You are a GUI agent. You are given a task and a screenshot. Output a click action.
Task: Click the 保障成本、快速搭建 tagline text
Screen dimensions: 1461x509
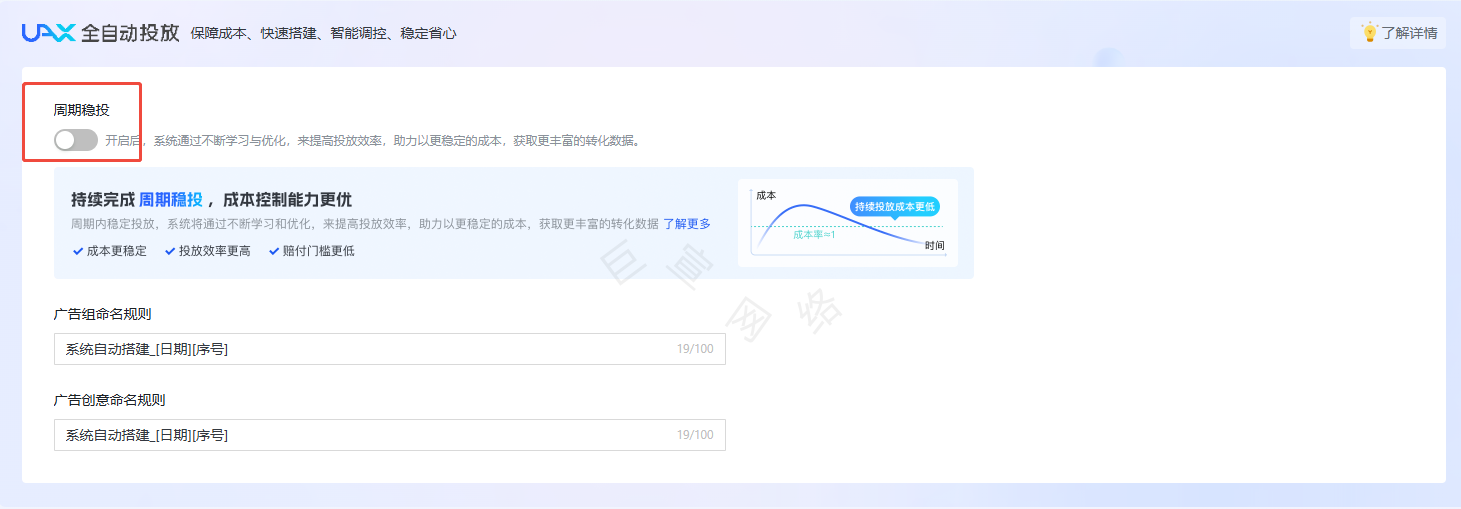(x=324, y=33)
